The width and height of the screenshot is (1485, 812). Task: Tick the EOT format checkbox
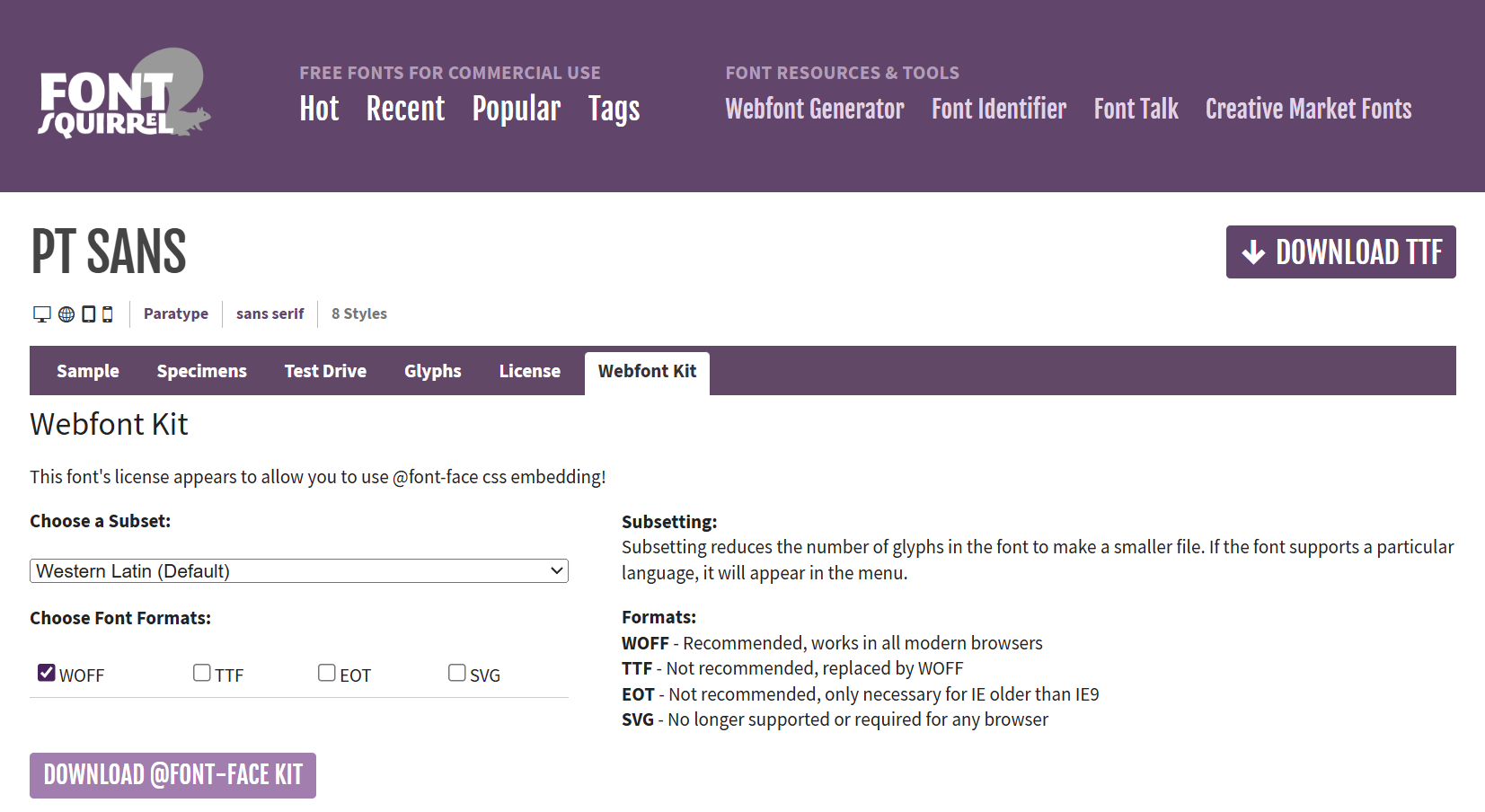(327, 673)
